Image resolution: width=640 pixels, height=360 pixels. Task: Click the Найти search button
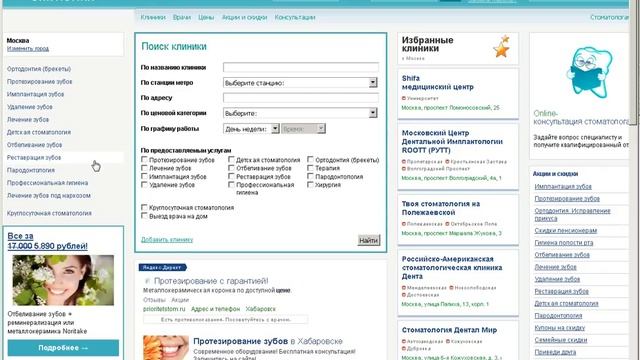pyautogui.click(x=369, y=240)
